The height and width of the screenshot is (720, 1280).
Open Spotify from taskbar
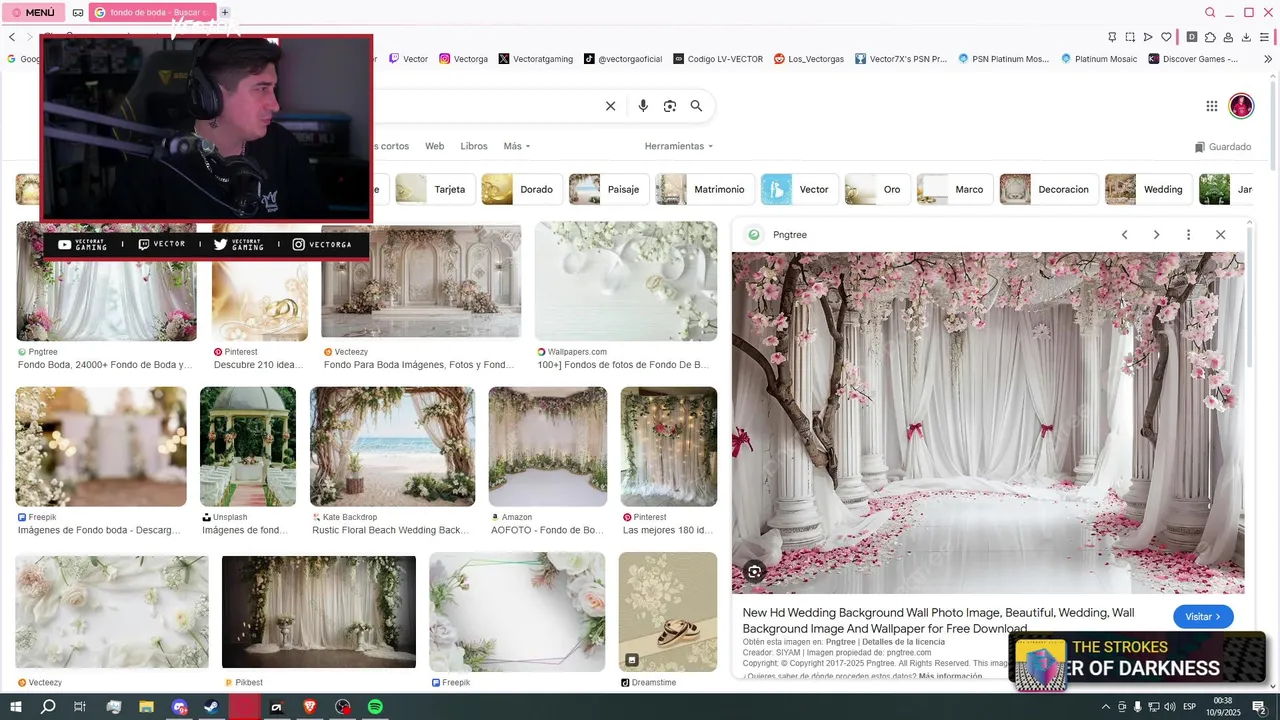(375, 707)
